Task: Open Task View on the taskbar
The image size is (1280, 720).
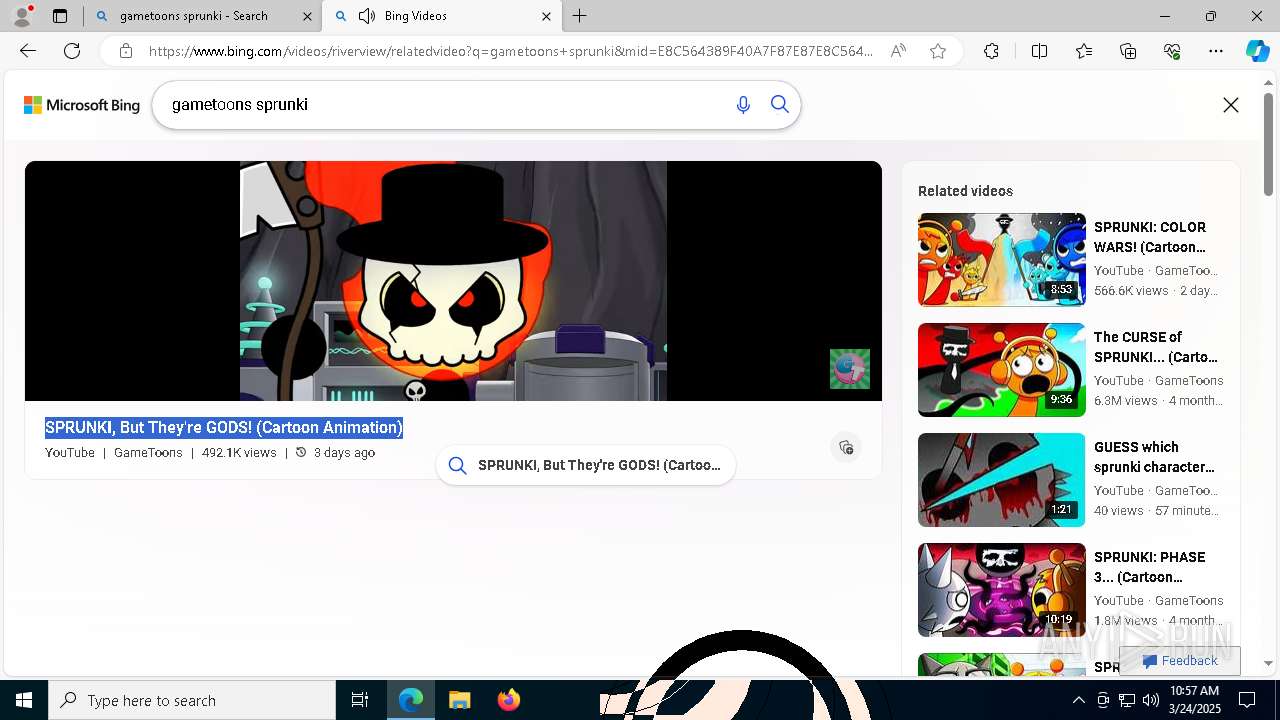Action: coord(360,700)
